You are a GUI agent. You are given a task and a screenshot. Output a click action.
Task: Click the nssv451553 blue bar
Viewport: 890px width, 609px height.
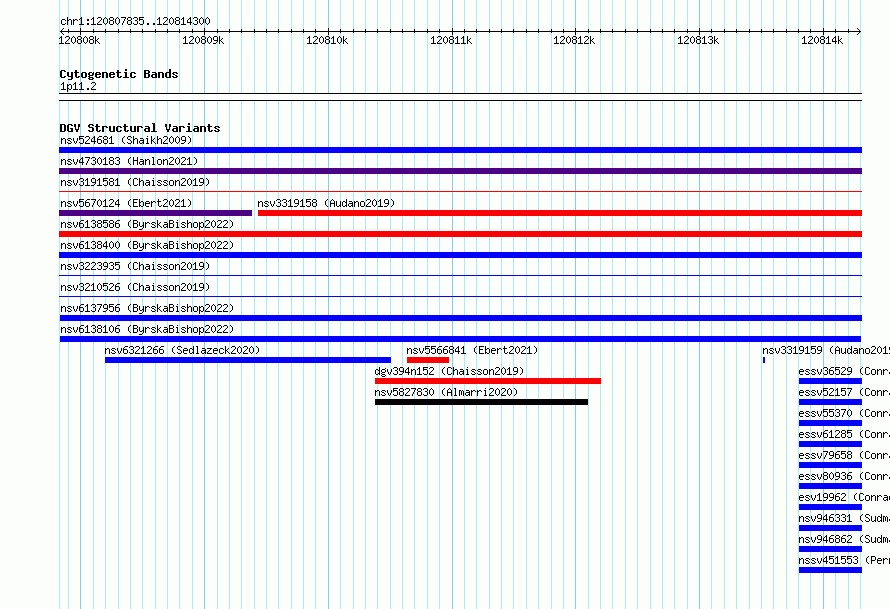[830, 570]
